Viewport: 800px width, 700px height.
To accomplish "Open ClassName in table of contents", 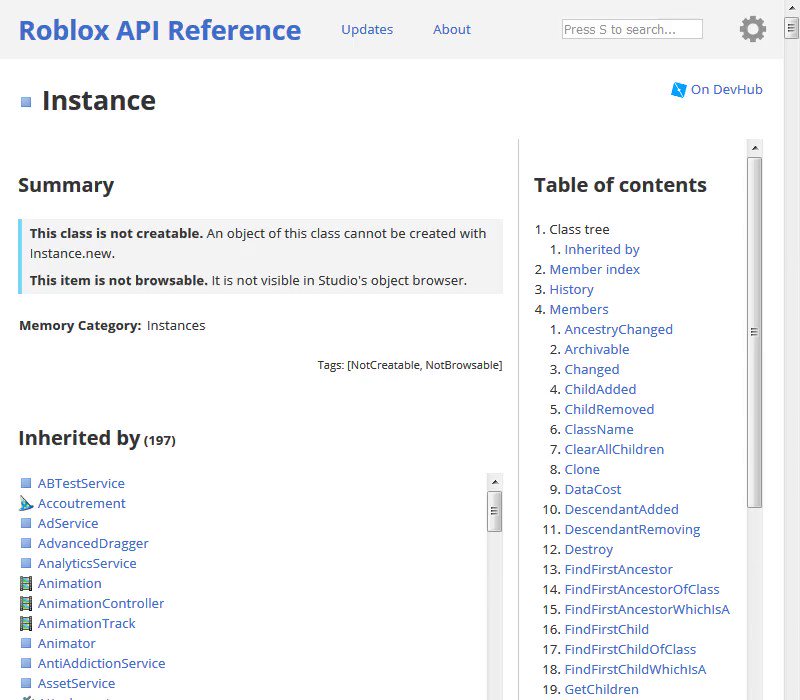I will pos(599,429).
